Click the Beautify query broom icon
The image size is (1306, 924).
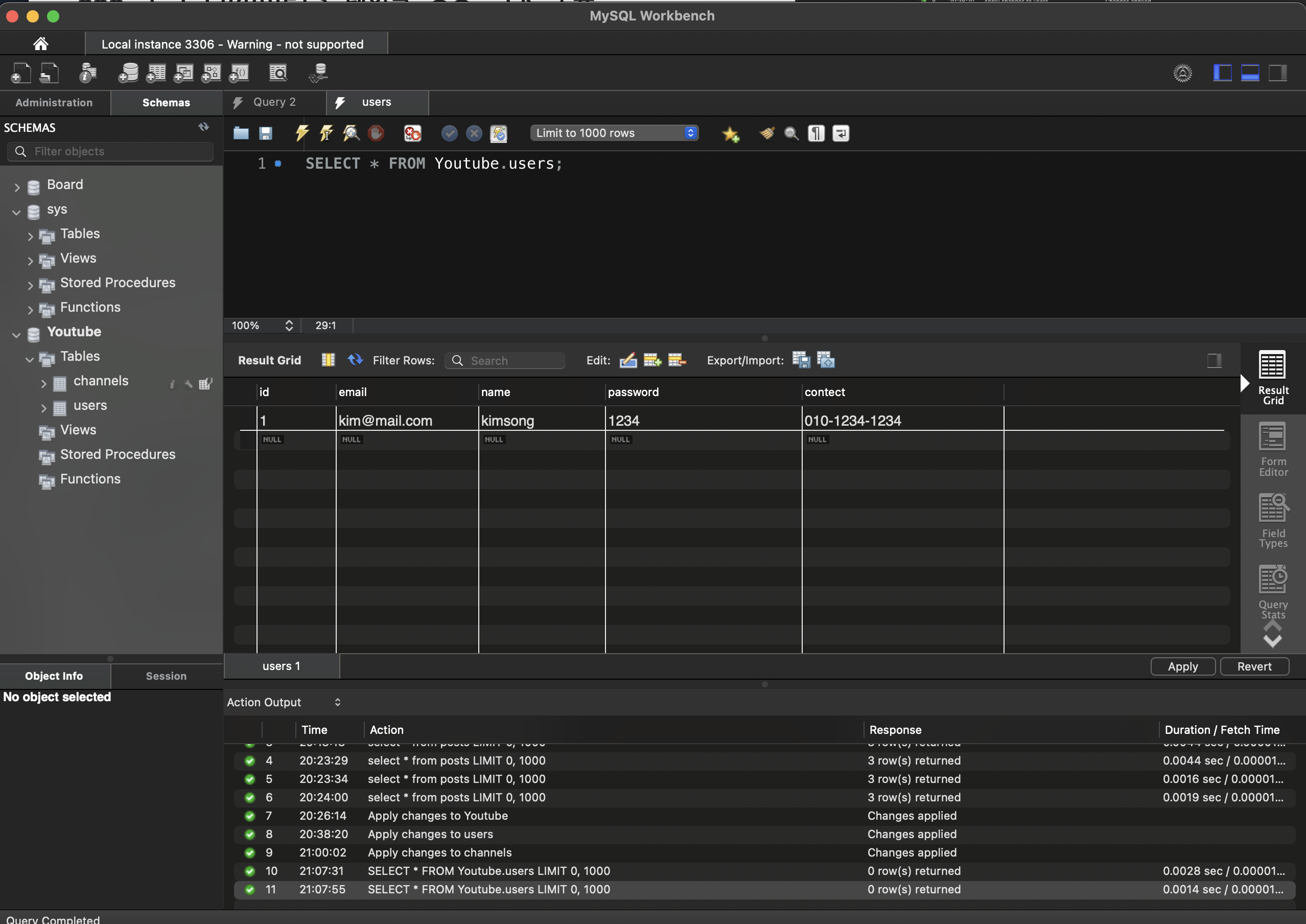[x=767, y=133]
